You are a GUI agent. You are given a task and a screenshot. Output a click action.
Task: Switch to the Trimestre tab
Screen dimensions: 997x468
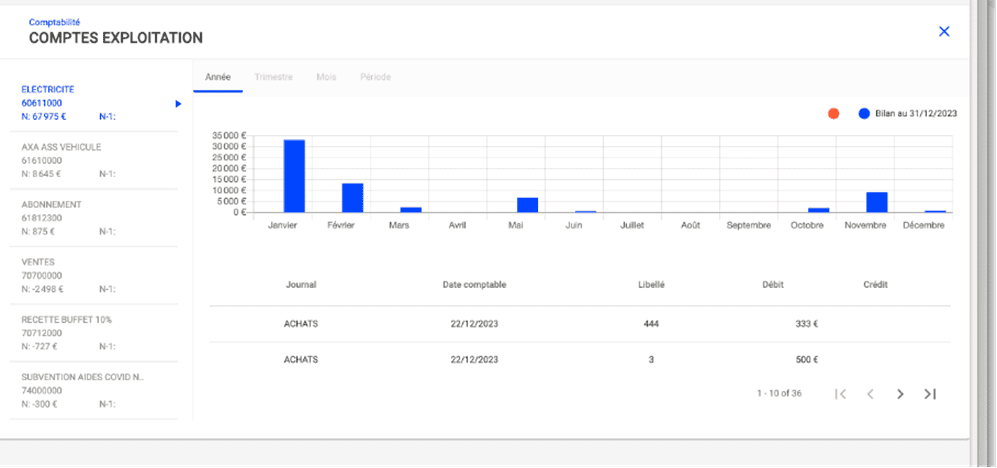tap(273, 77)
